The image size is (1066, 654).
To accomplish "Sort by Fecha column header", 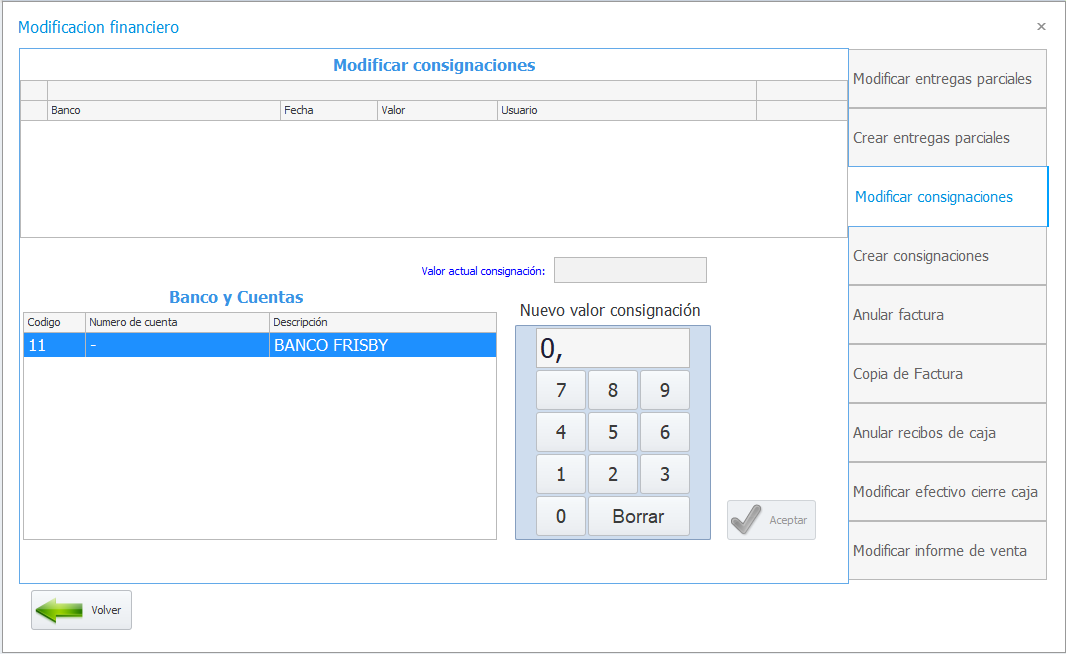I will point(329,110).
